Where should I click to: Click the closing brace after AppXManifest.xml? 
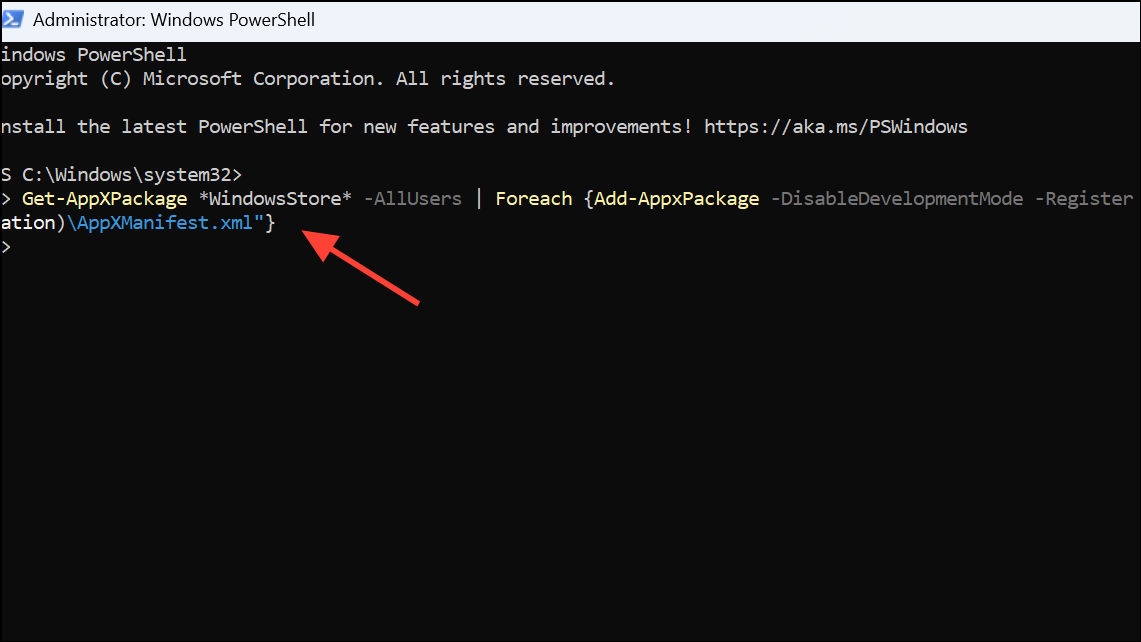click(271, 222)
